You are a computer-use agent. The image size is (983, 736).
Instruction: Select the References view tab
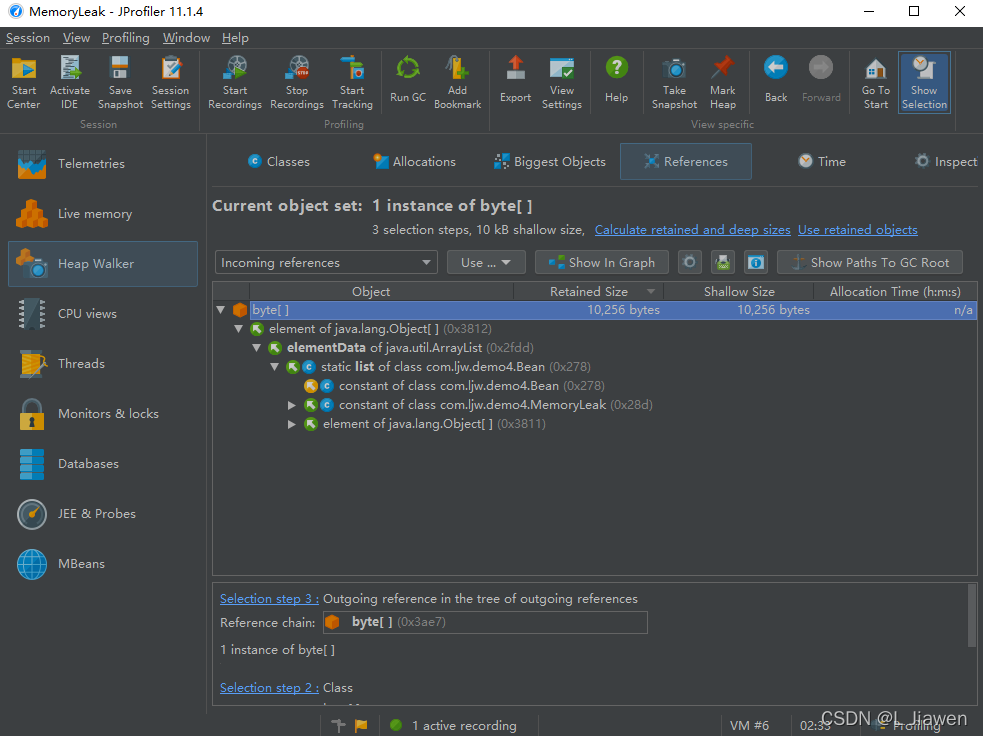686,162
